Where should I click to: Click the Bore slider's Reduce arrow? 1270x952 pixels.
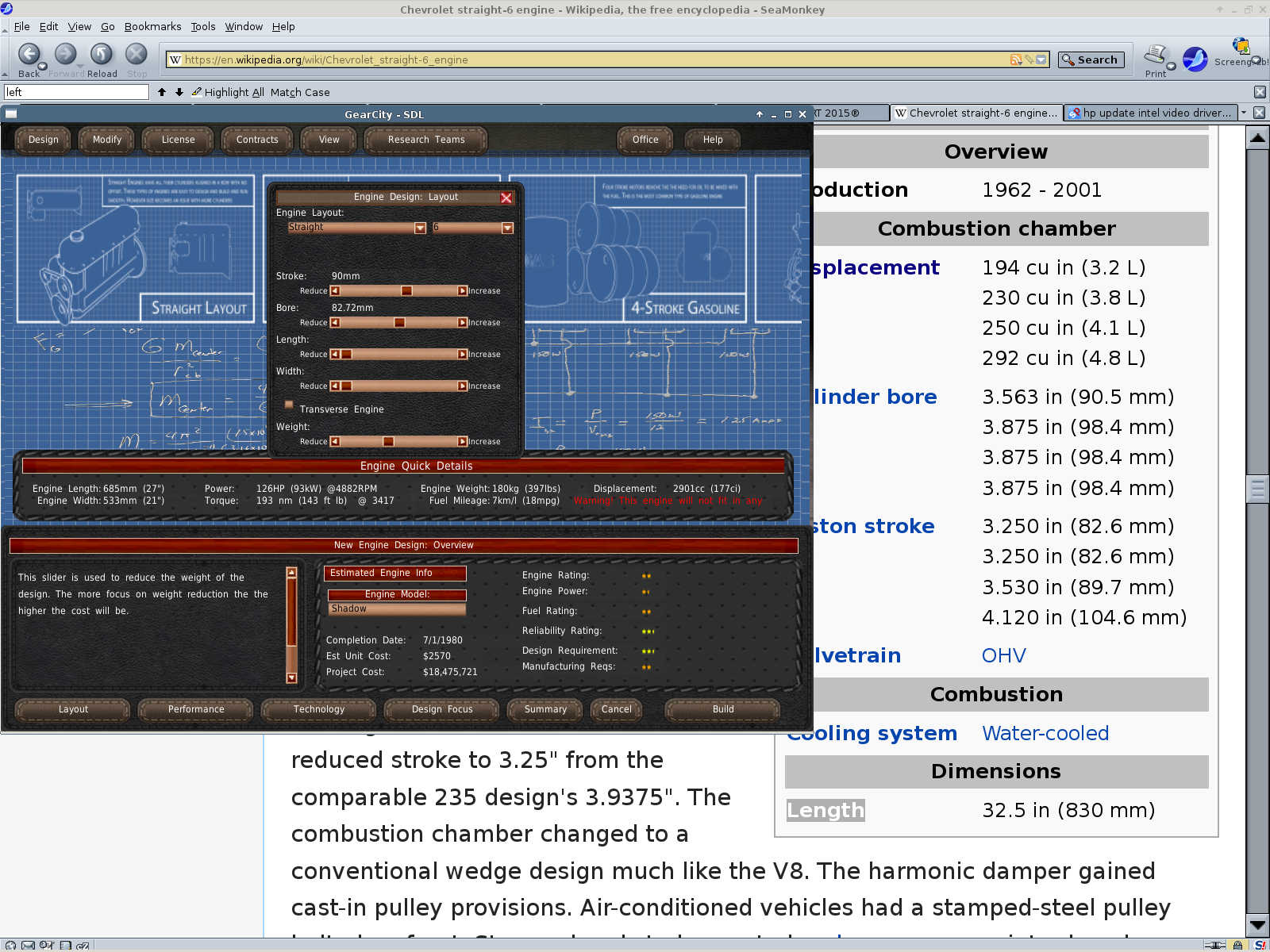click(335, 323)
